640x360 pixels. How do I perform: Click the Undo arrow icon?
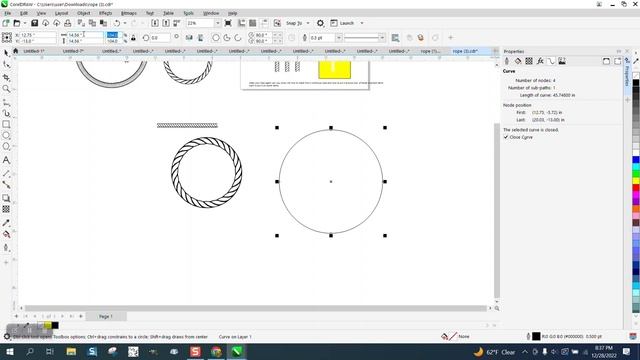pos(117,23)
